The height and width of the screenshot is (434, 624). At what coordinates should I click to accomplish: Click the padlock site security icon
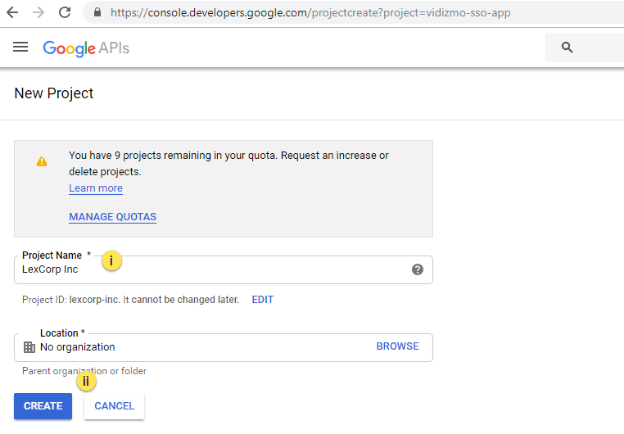coord(98,13)
